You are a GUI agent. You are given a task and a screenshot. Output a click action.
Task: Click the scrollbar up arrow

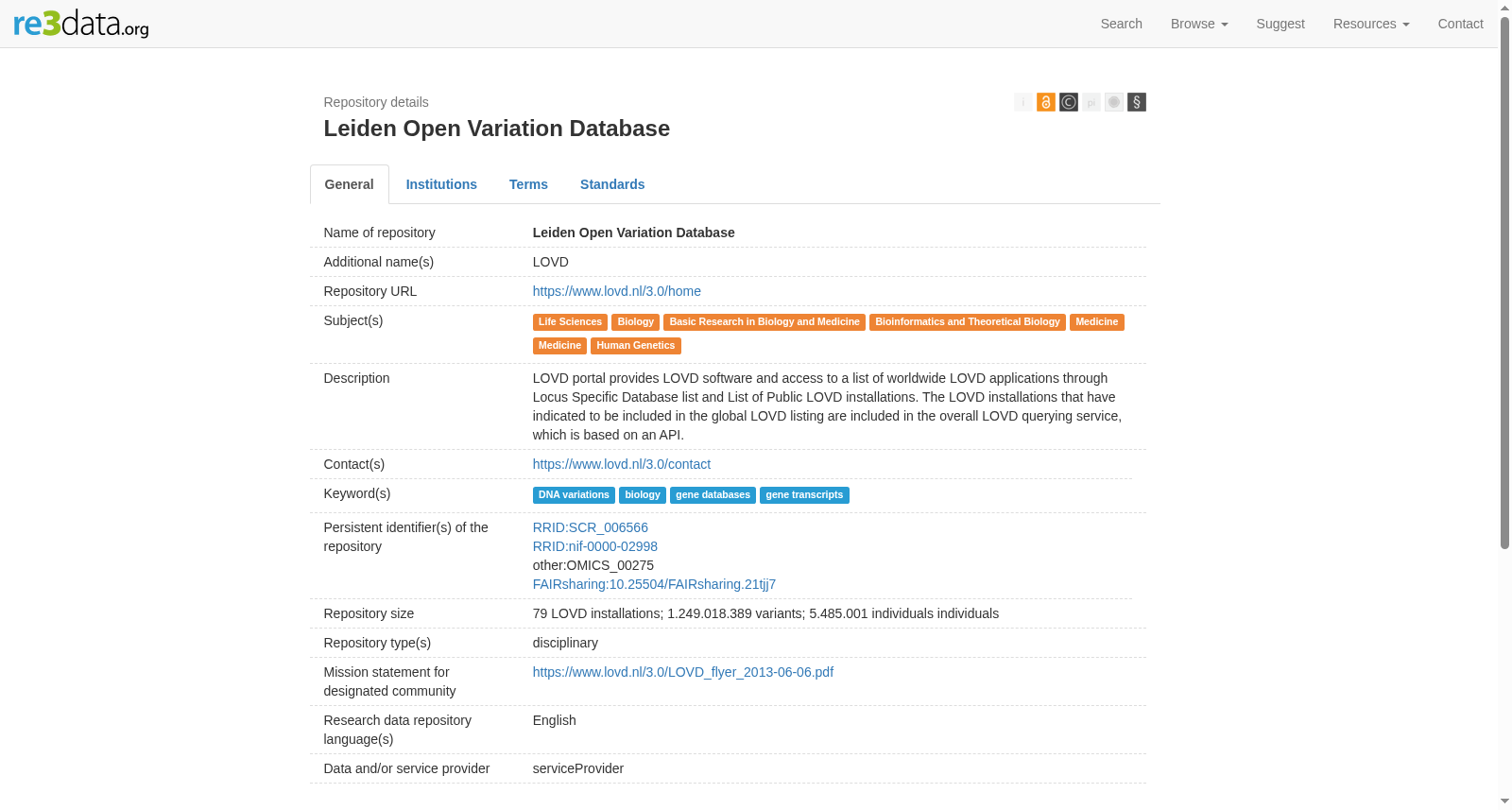pos(1505,8)
